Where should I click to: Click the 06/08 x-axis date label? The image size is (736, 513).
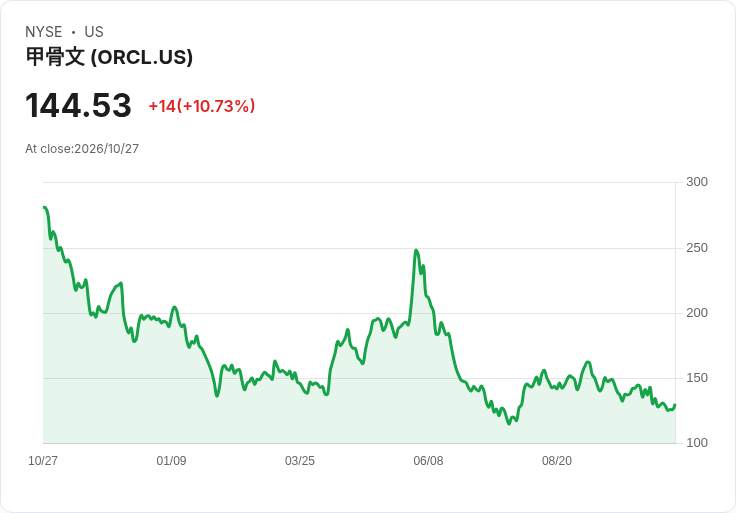pos(428,460)
